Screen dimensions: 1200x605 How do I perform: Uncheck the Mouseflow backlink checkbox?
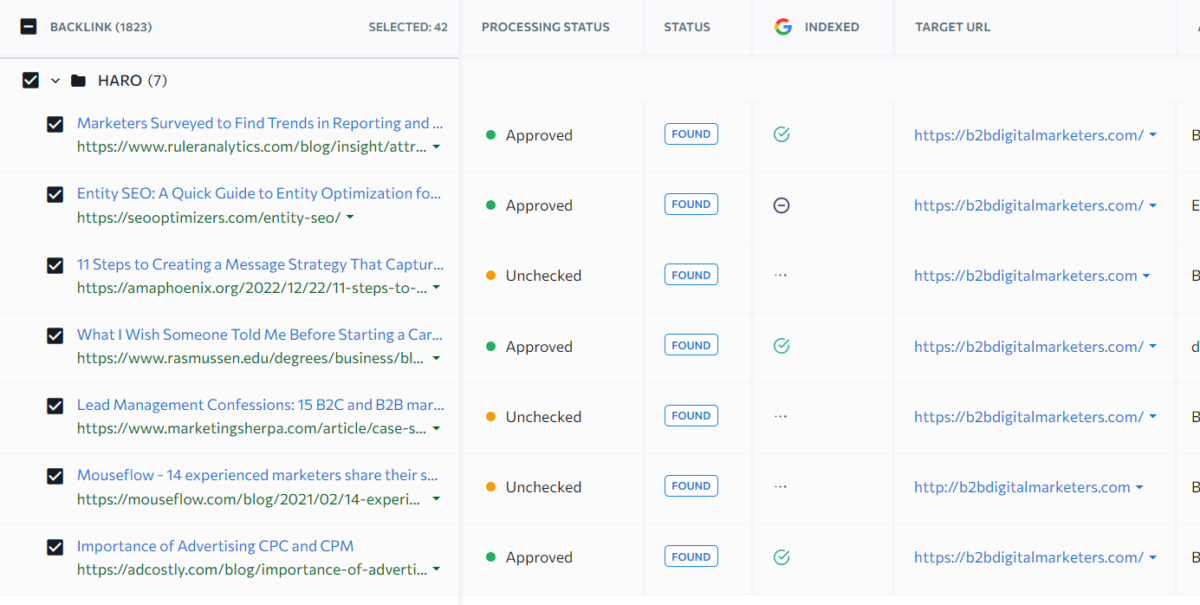55,477
